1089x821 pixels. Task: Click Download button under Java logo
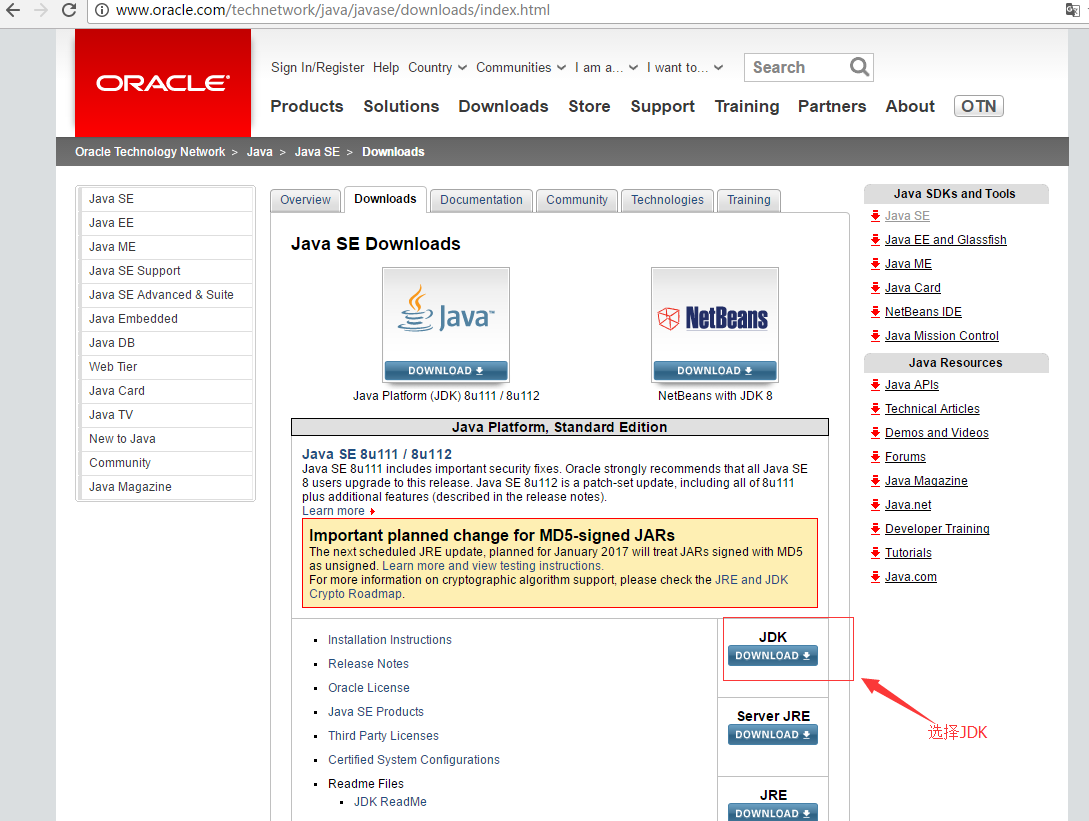click(446, 371)
